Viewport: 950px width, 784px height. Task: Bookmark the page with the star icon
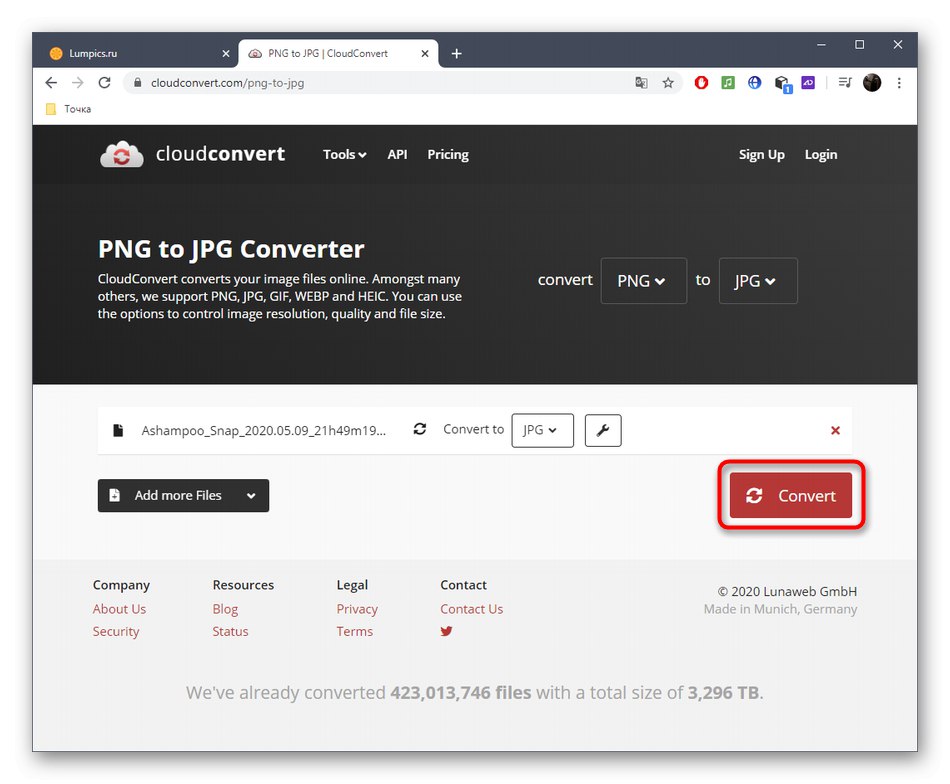point(668,83)
